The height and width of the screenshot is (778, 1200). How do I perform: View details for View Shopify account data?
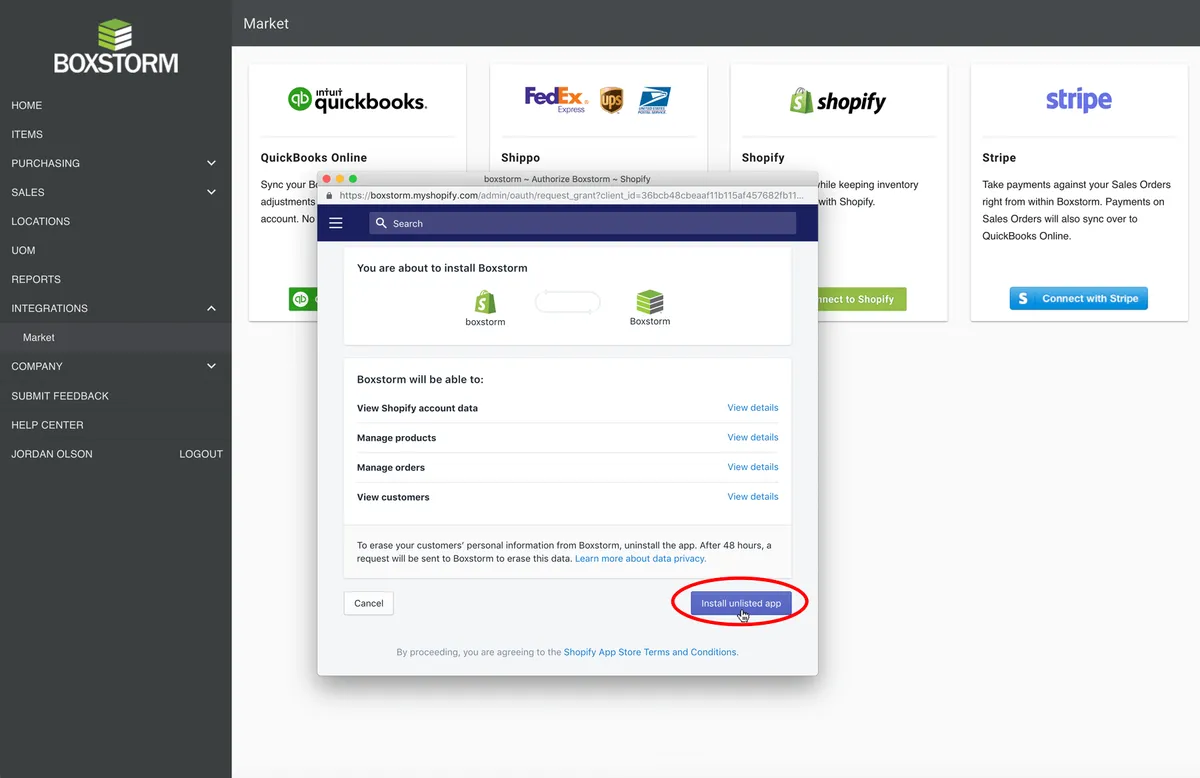pyautogui.click(x=753, y=408)
